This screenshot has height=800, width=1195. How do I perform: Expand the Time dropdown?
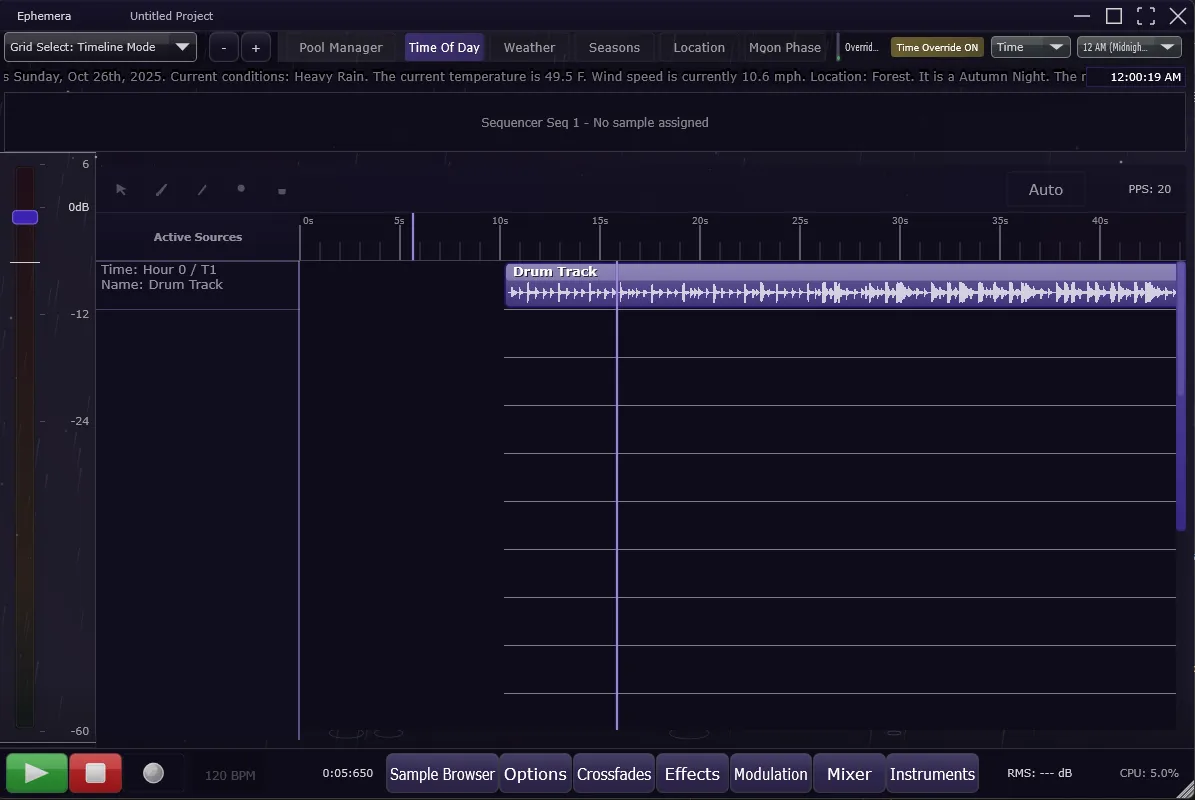pos(1030,47)
